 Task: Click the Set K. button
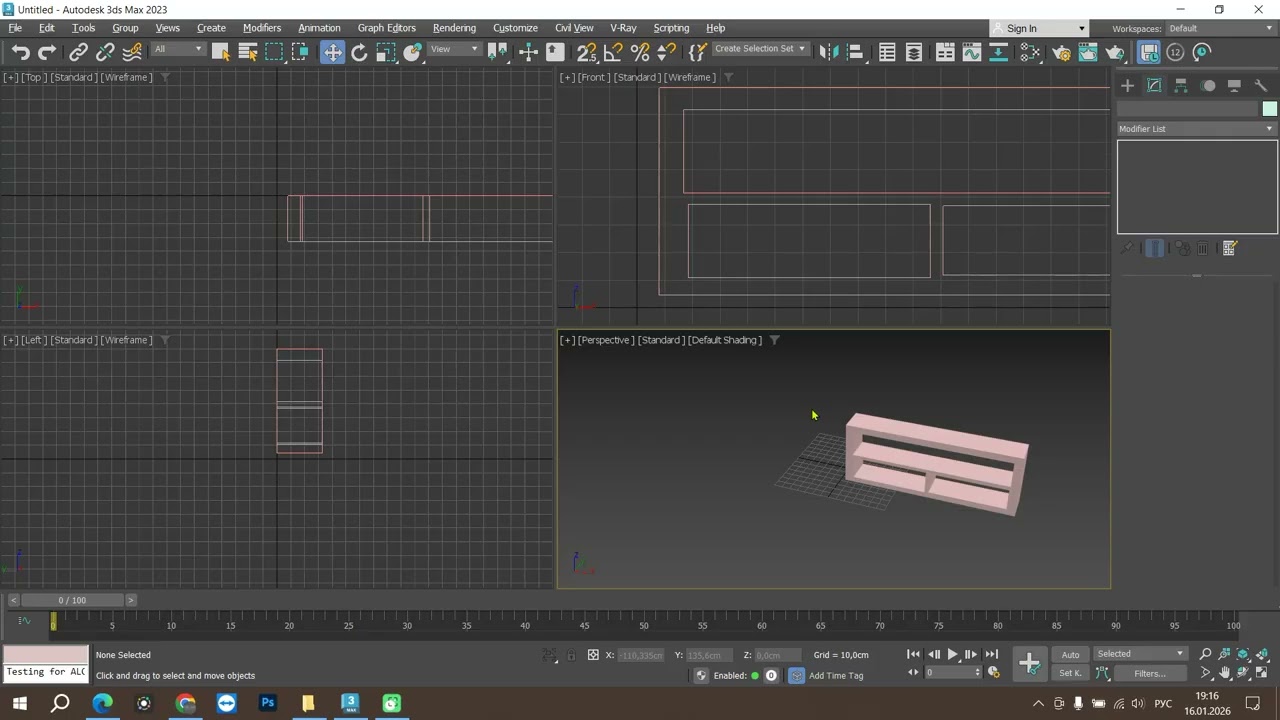tap(1070, 673)
